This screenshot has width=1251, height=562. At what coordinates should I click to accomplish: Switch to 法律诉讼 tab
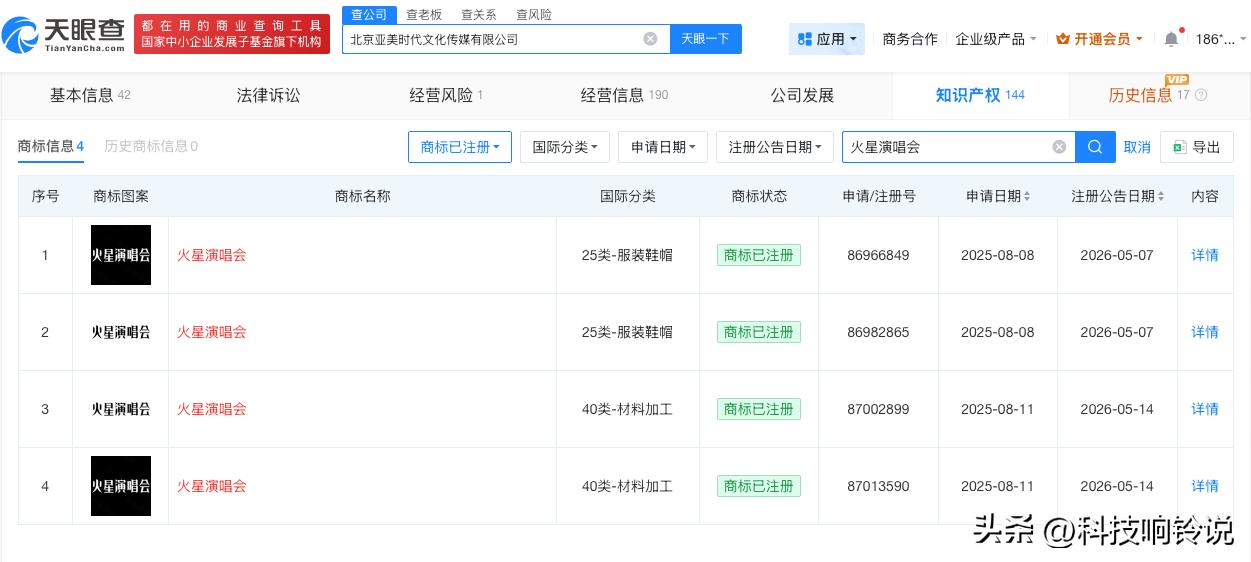(x=268, y=95)
